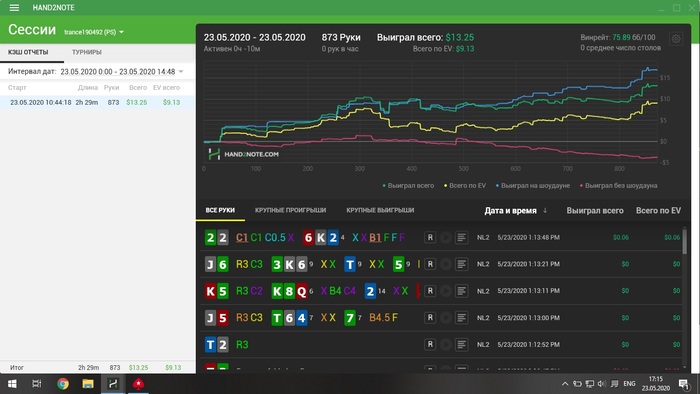700x394 pixels.
Task: Open Task View on the taskbar
Action: point(37,384)
